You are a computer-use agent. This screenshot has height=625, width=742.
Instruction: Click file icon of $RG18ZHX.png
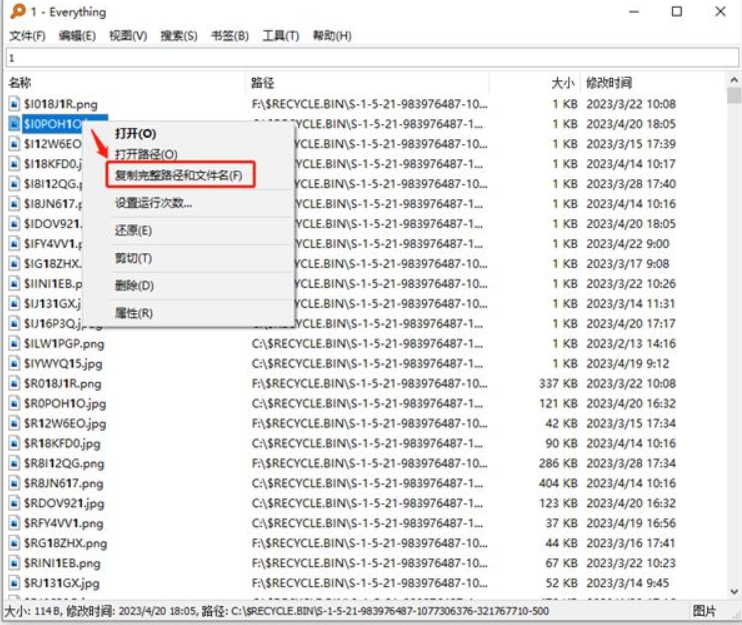pyautogui.click(x=15, y=543)
